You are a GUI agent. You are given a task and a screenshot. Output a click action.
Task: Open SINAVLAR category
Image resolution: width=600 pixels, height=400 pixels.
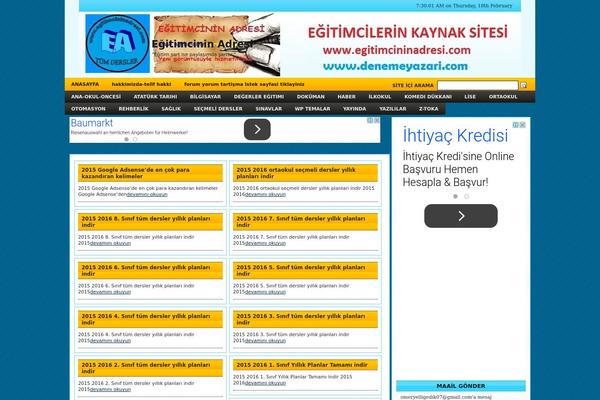point(269,109)
